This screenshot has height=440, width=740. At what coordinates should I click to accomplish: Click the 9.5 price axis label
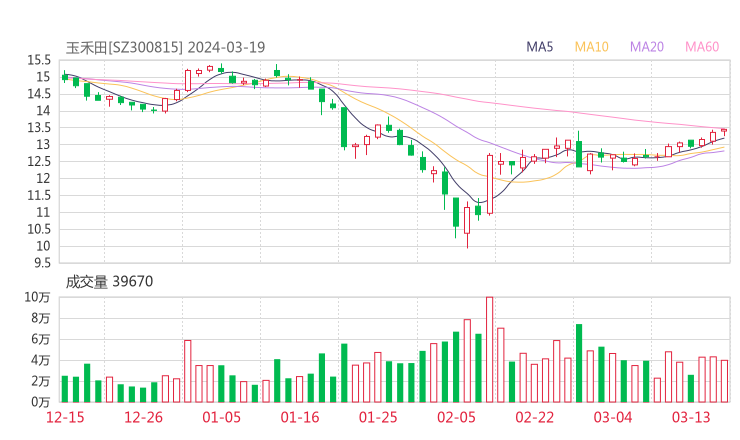[42, 263]
